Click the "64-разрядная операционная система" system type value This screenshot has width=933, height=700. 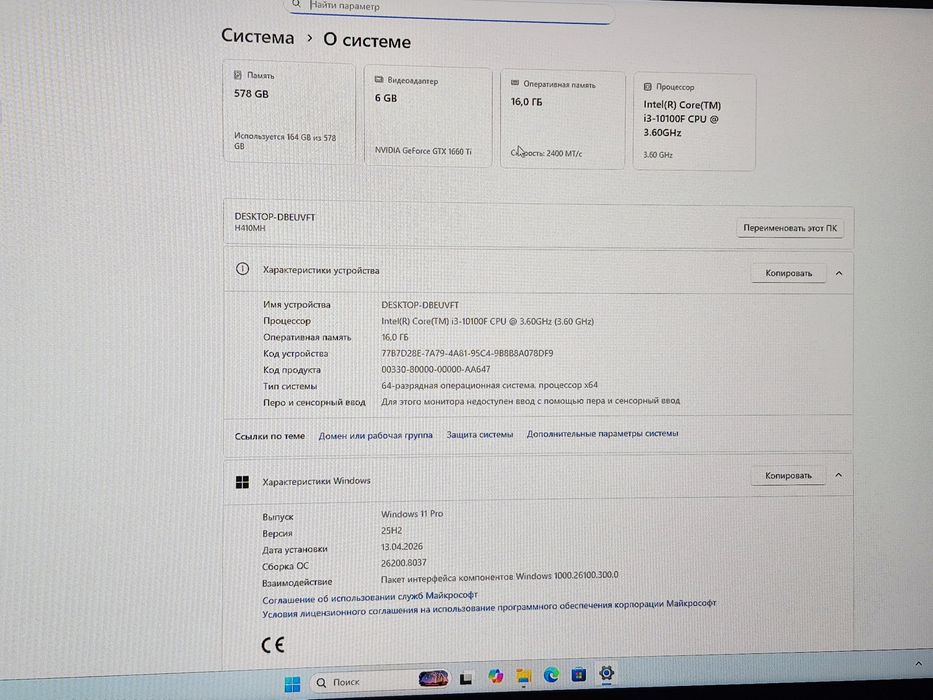[489, 385]
